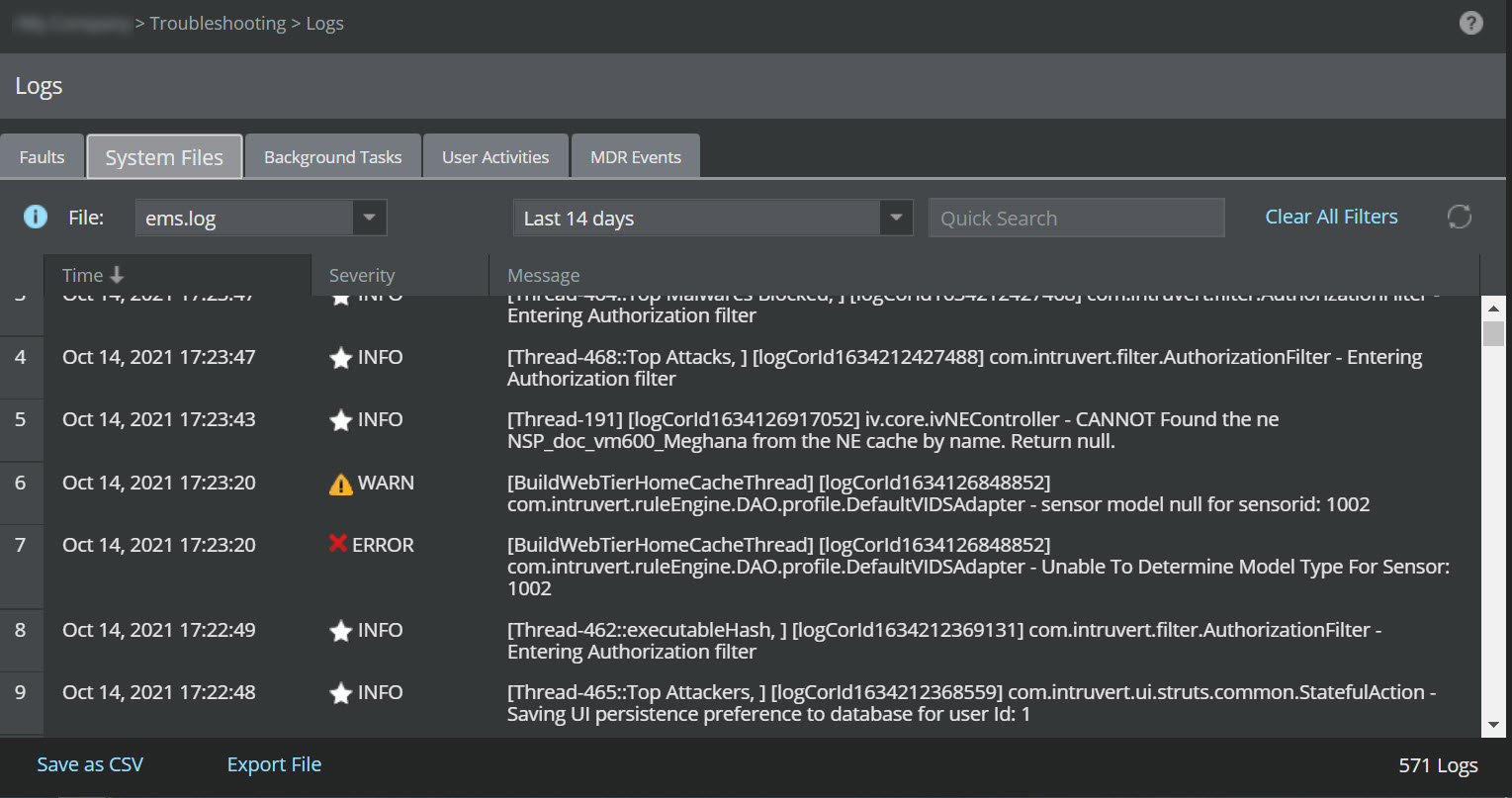The image size is (1512, 798).
Task: Refresh the logs with the circular arrows icon
Action: [x=1460, y=217]
